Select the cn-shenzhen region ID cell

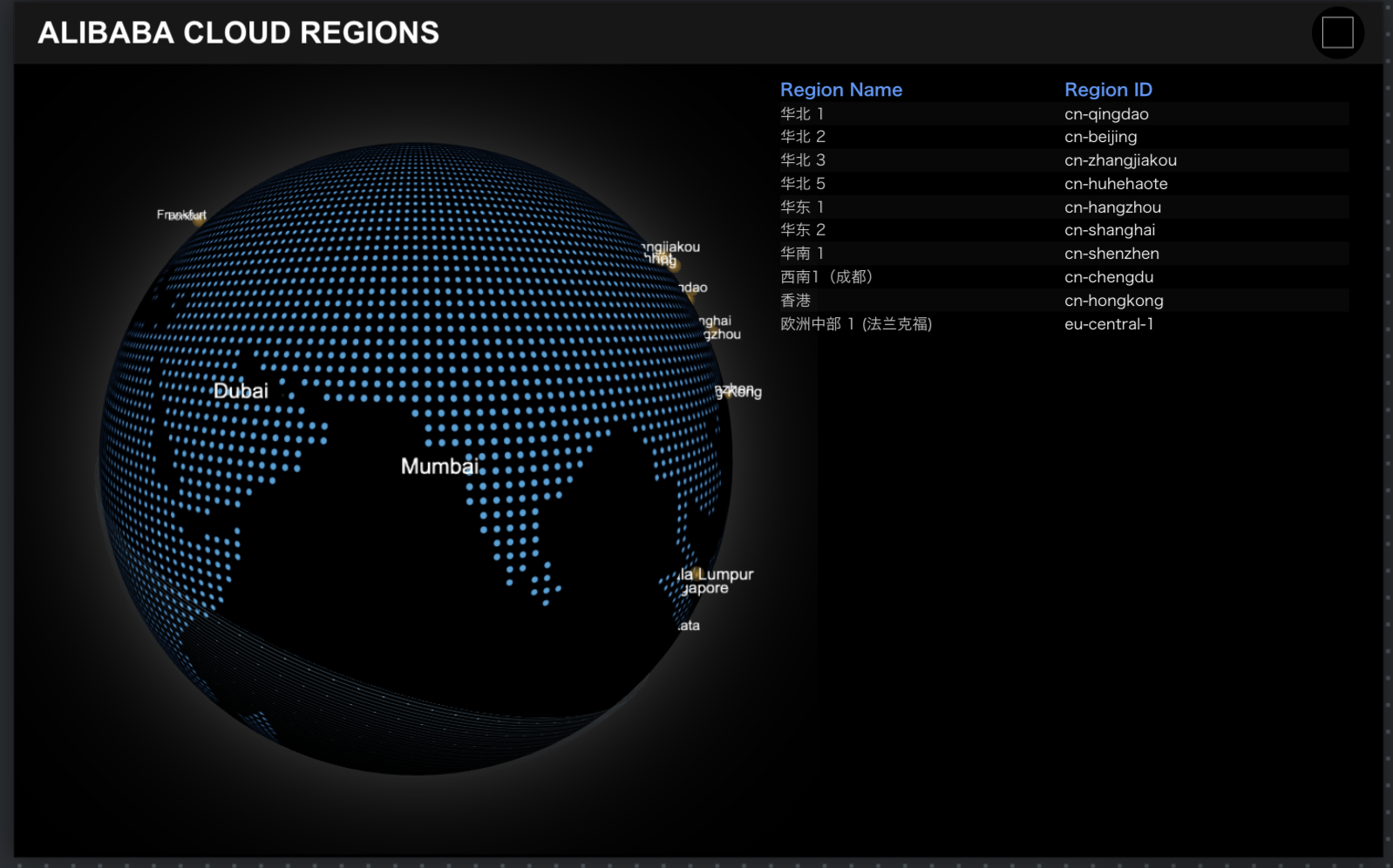click(x=1111, y=254)
